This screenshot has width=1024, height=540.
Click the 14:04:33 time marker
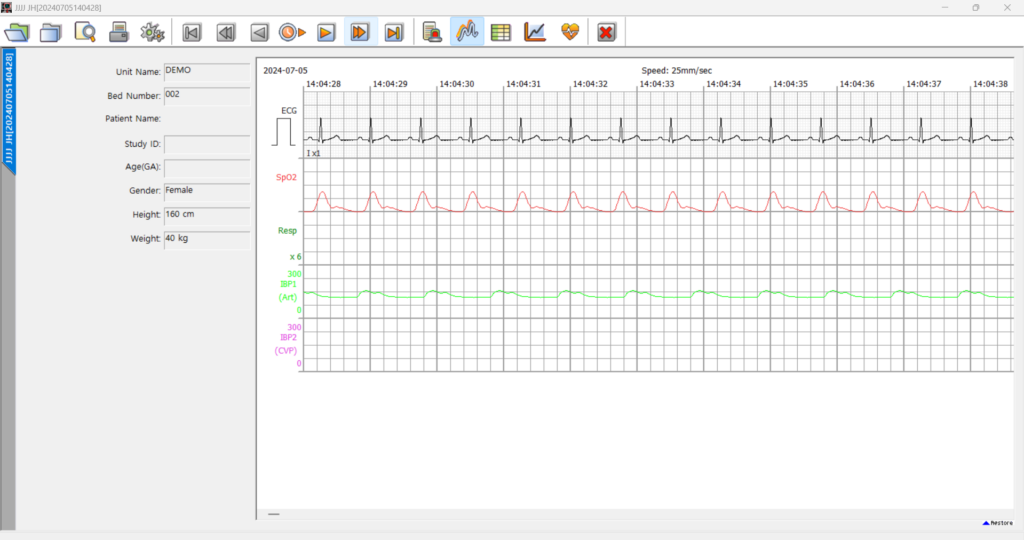pos(656,84)
